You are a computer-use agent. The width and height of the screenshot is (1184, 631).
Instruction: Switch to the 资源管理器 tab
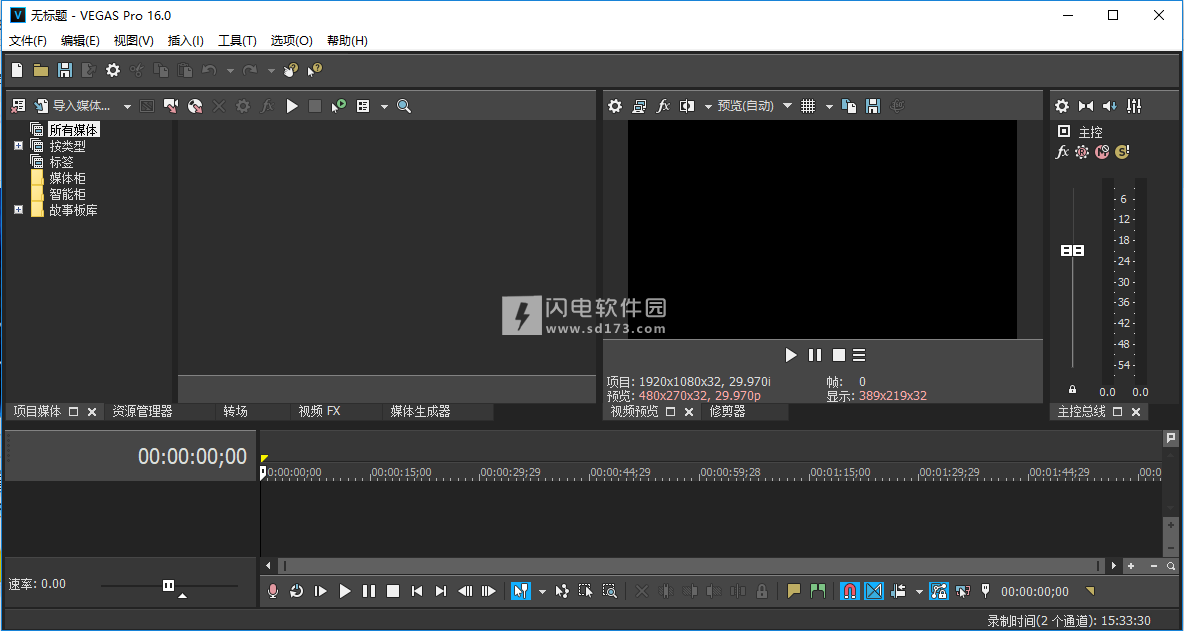point(143,411)
